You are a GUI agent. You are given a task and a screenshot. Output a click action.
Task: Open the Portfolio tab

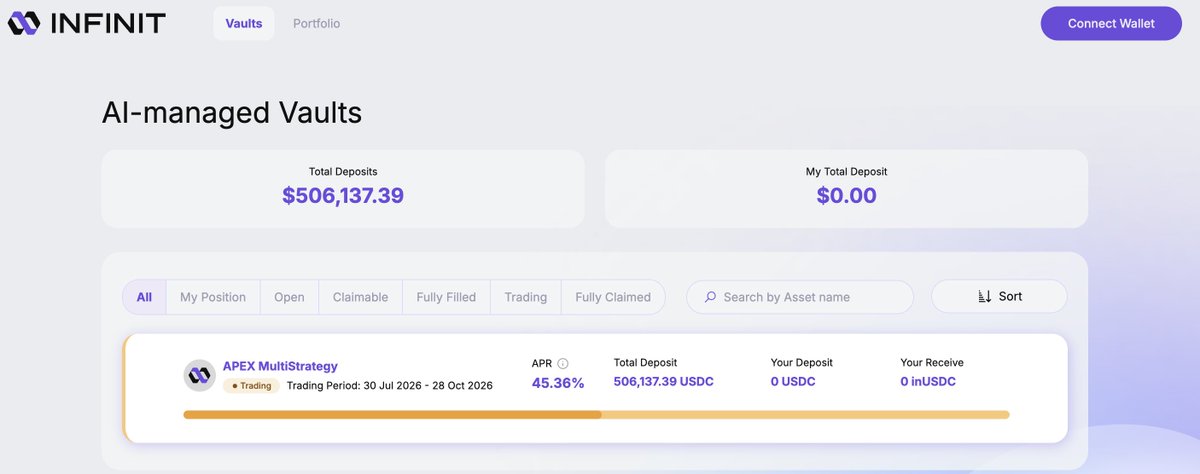pos(317,23)
